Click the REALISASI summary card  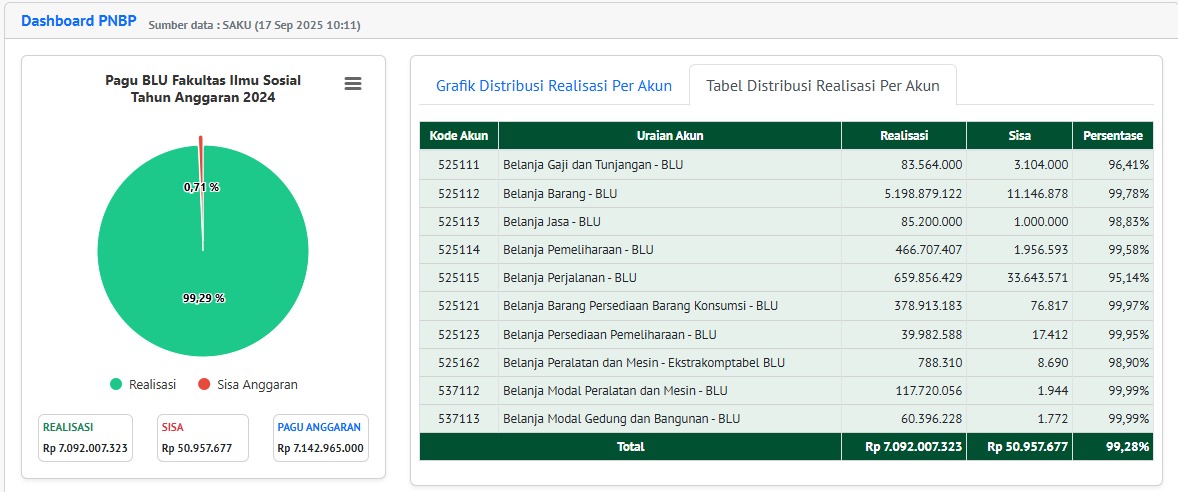[x=85, y=438]
